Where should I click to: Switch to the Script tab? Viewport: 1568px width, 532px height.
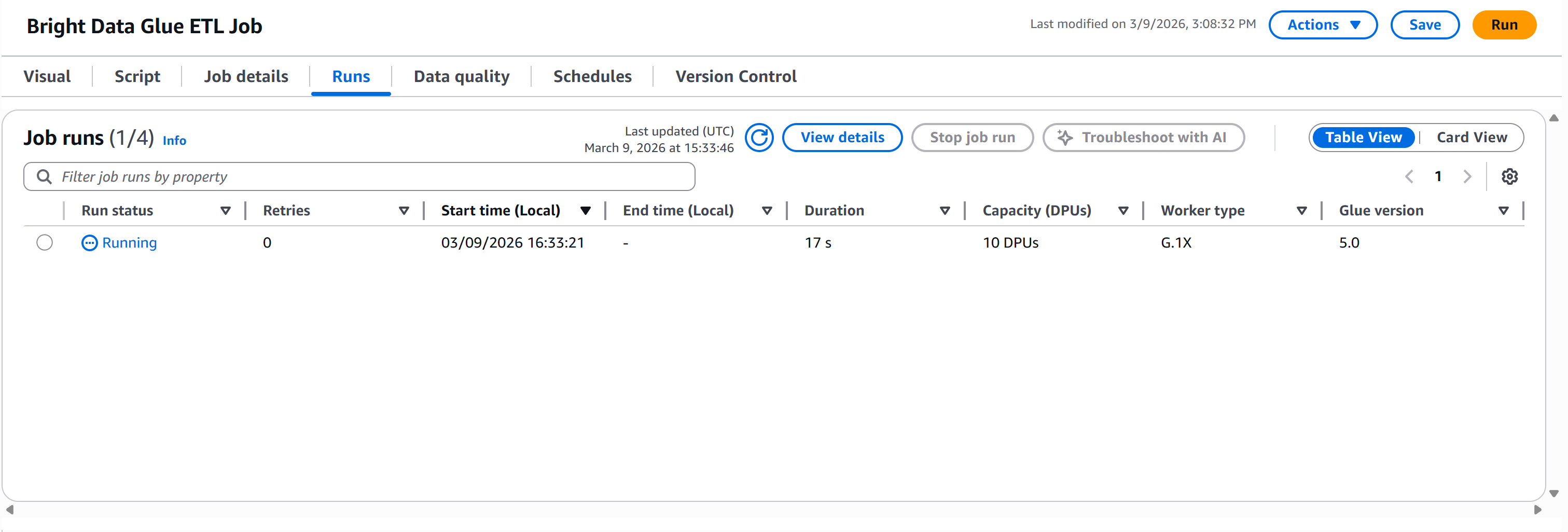click(137, 77)
